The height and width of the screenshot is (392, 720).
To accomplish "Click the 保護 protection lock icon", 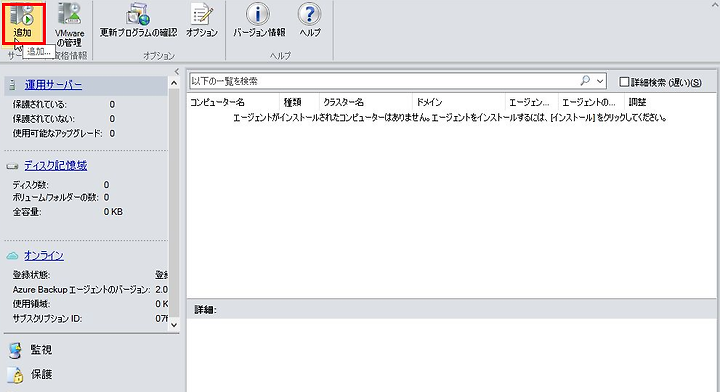I will pos(15,375).
